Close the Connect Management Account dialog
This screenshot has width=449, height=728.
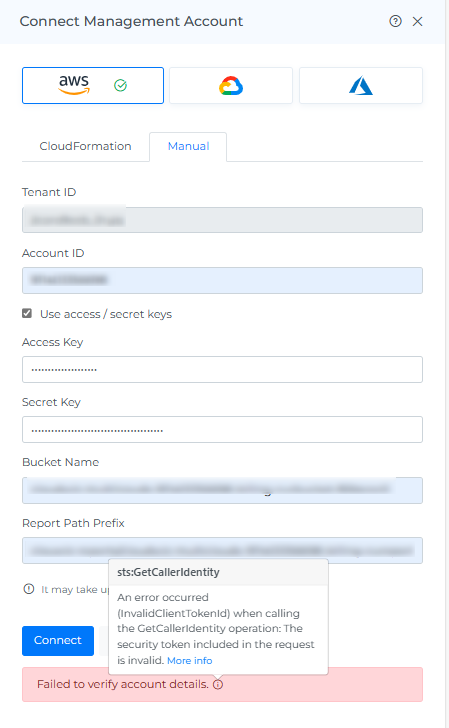(417, 21)
